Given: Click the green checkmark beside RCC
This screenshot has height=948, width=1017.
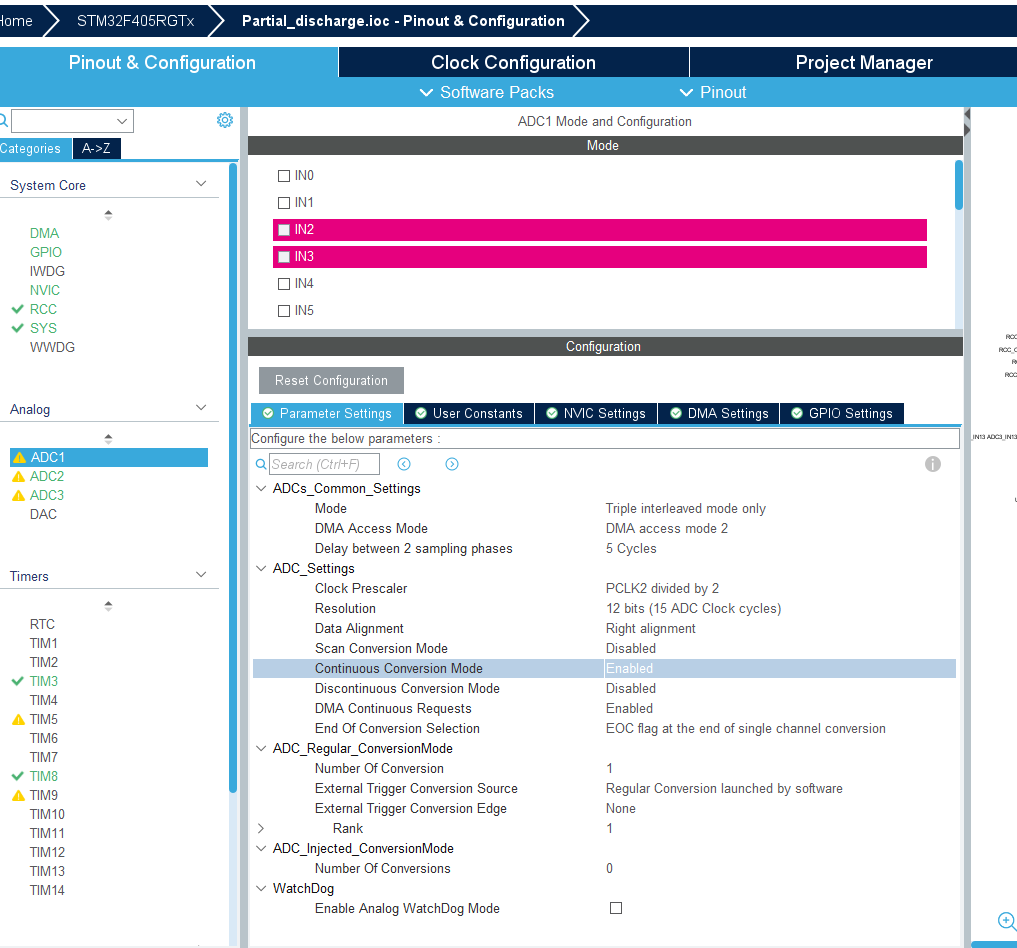Looking at the screenshot, I should click(x=18, y=309).
